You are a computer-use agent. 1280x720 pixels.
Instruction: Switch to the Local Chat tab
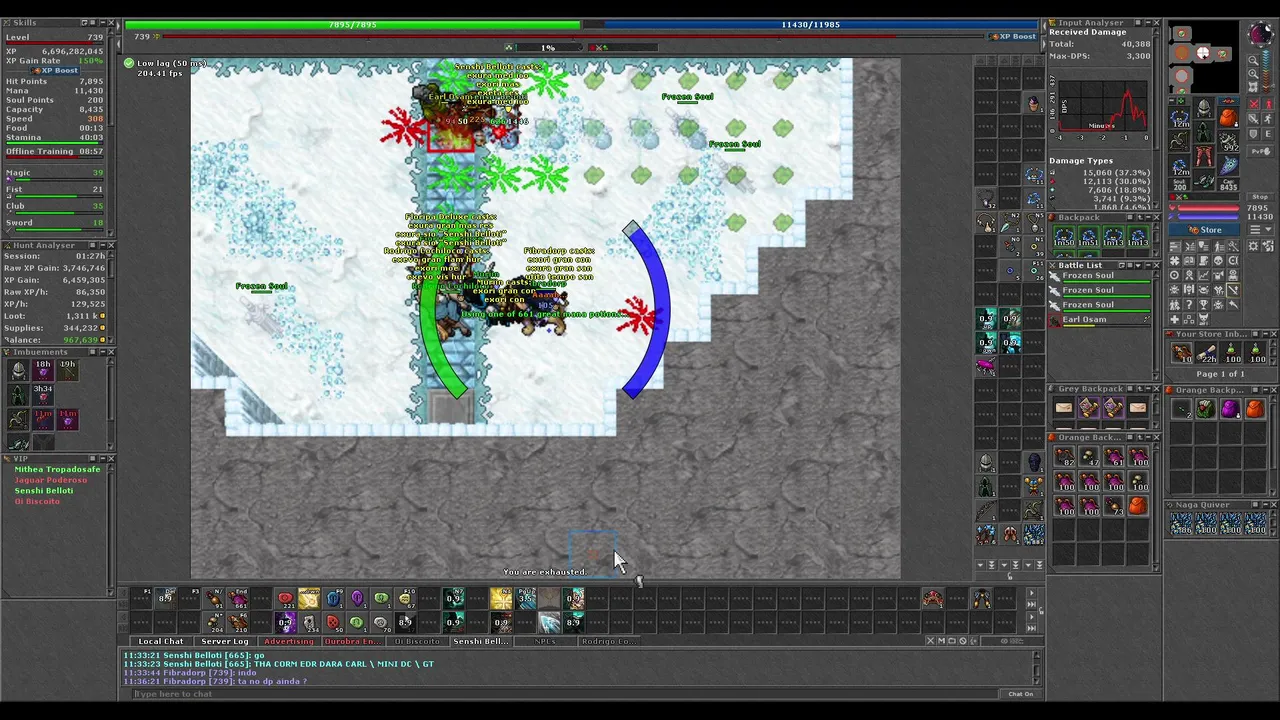click(x=160, y=641)
